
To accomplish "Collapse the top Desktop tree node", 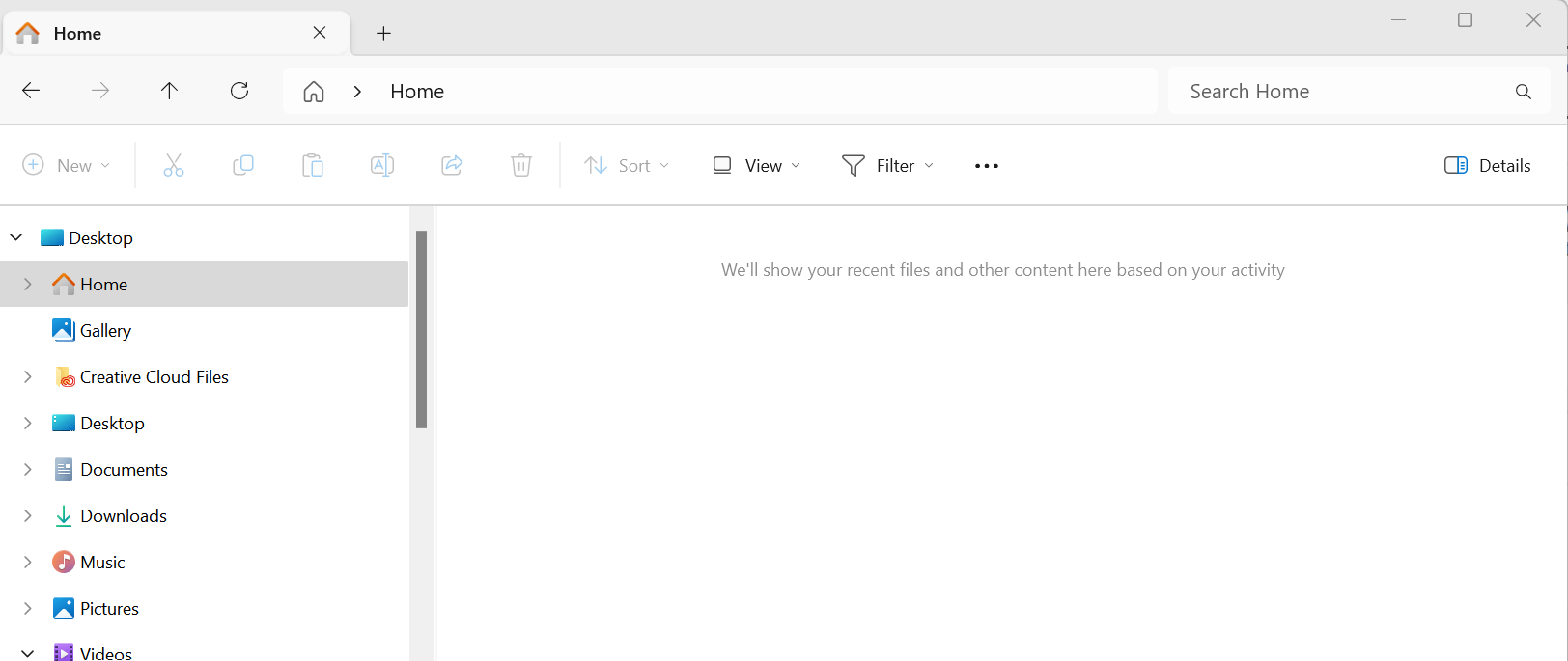I will (16, 237).
